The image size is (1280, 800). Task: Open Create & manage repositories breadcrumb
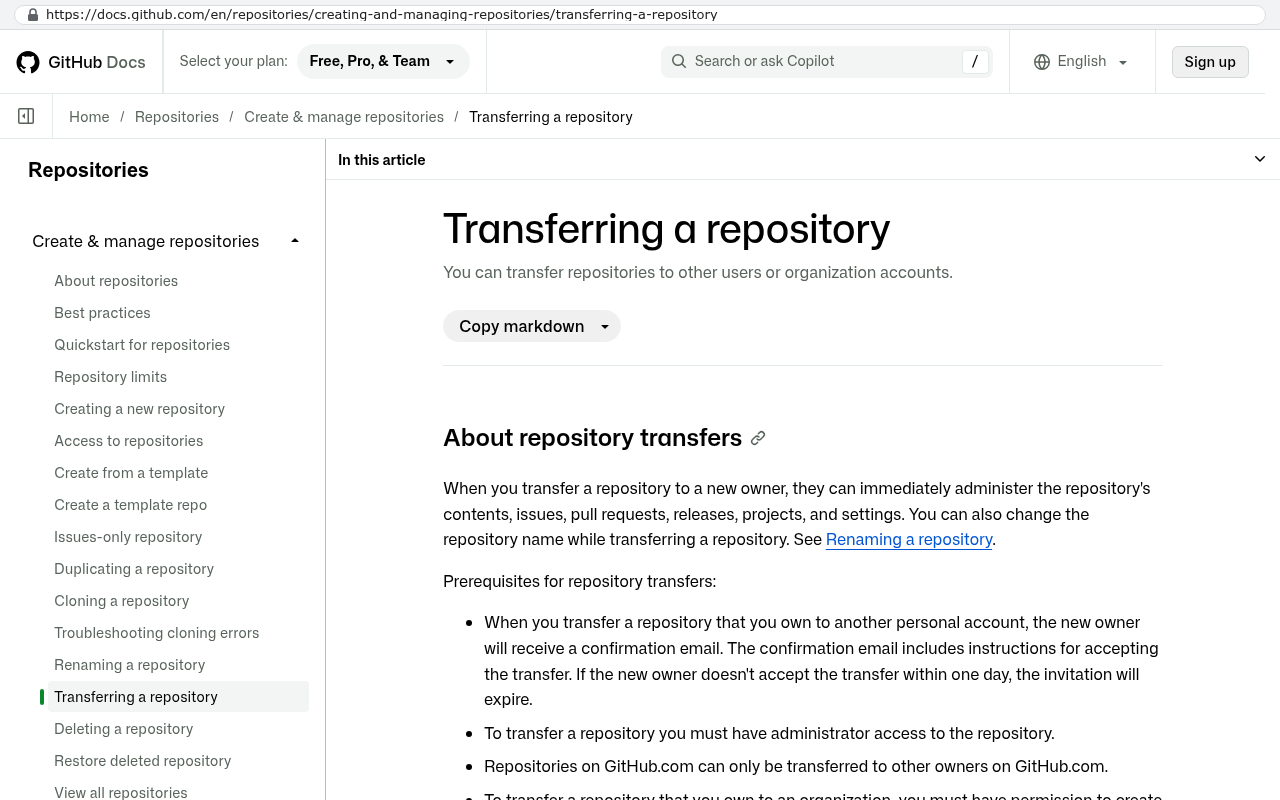click(344, 117)
